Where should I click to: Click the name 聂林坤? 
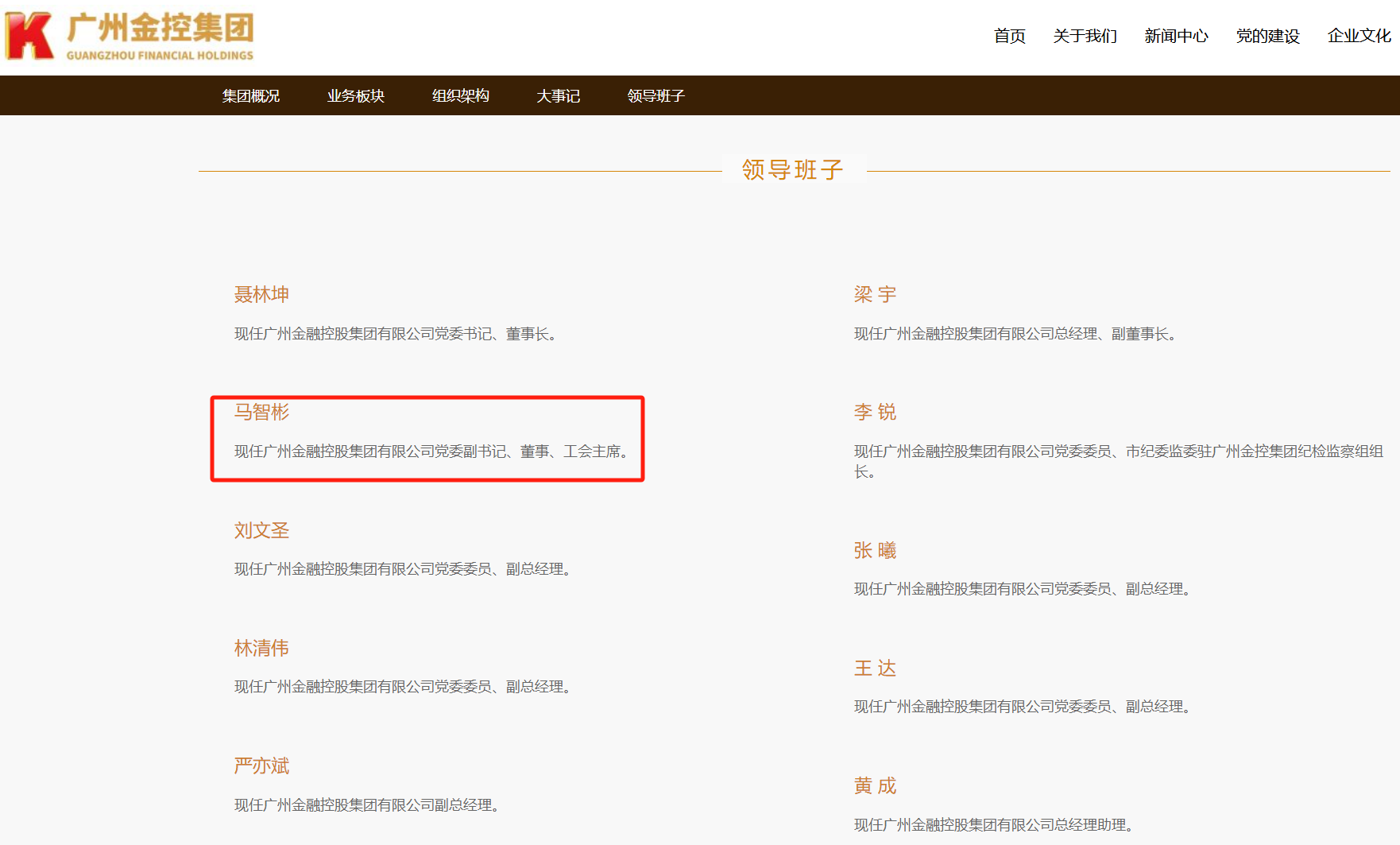pyautogui.click(x=261, y=294)
